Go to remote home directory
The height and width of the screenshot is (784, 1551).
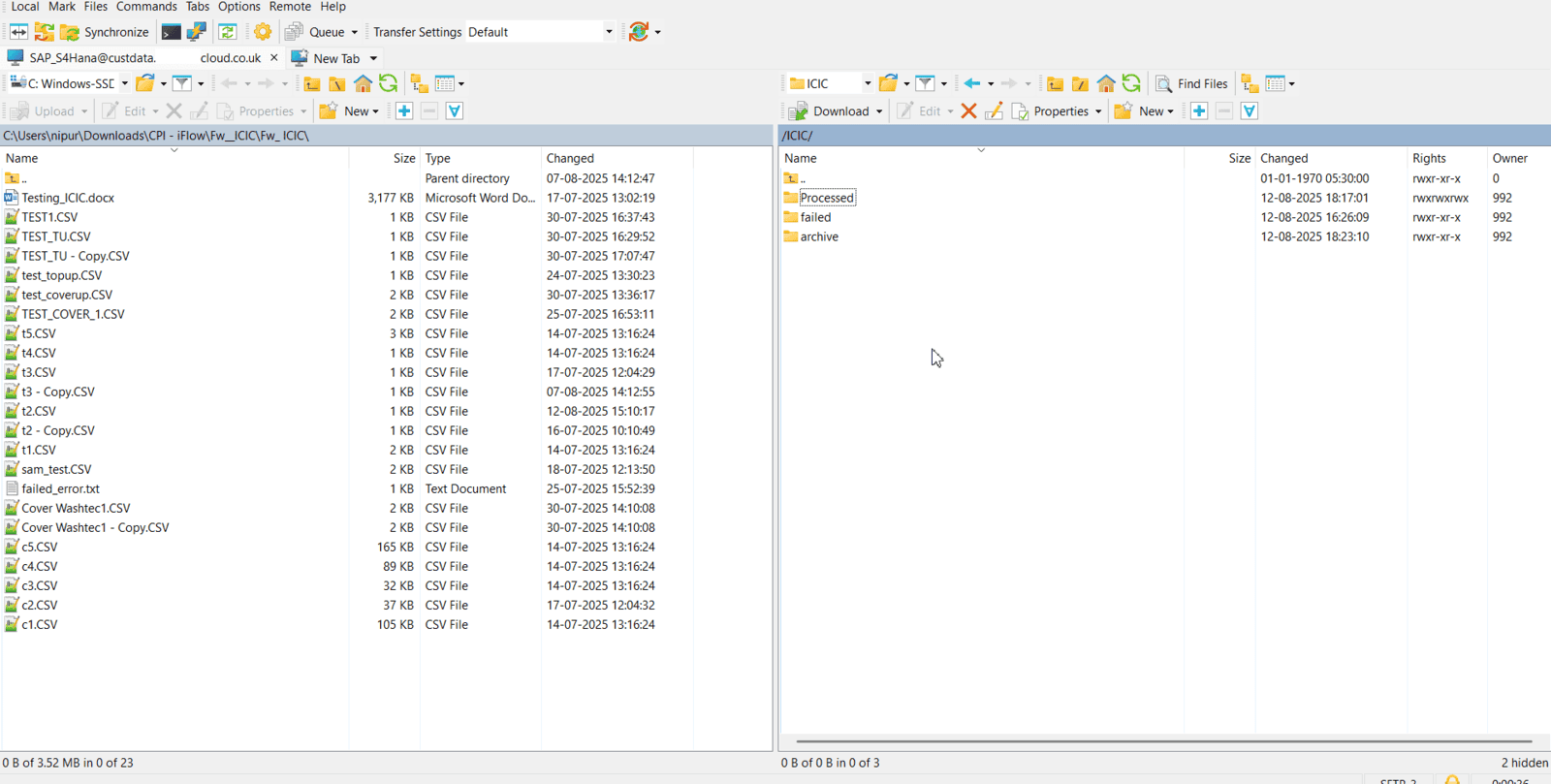pyautogui.click(x=1105, y=84)
